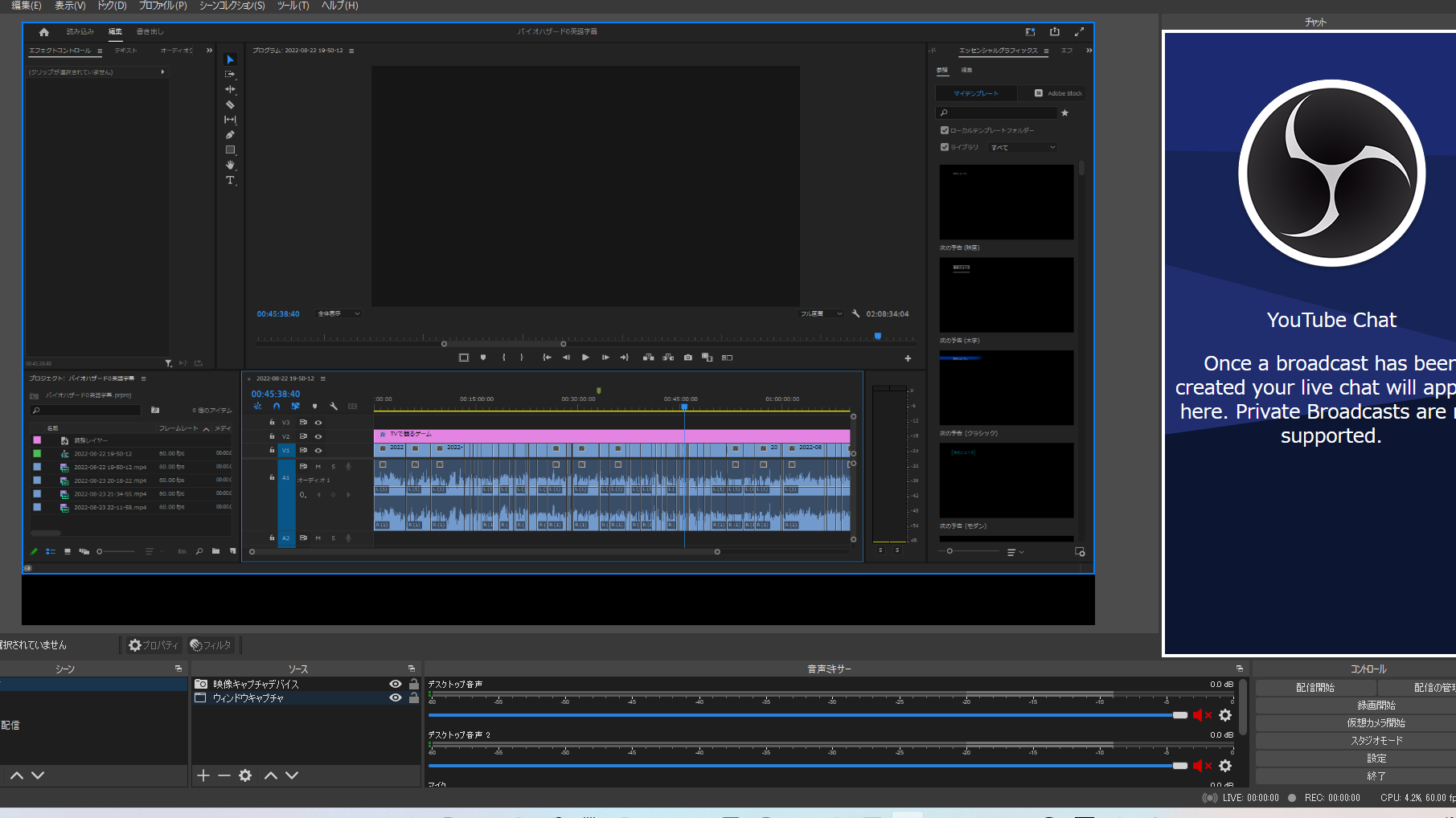The width and height of the screenshot is (1456, 818).
Task: Undock the シーン panel
Action: (178, 669)
